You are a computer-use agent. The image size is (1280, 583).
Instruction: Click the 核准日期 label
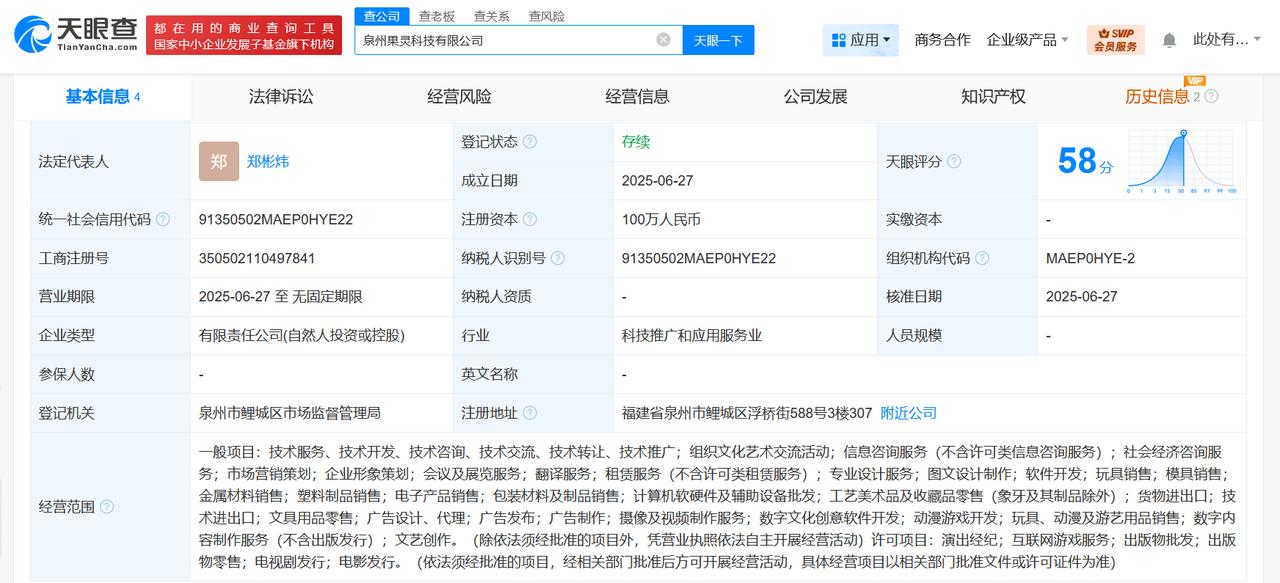point(914,297)
